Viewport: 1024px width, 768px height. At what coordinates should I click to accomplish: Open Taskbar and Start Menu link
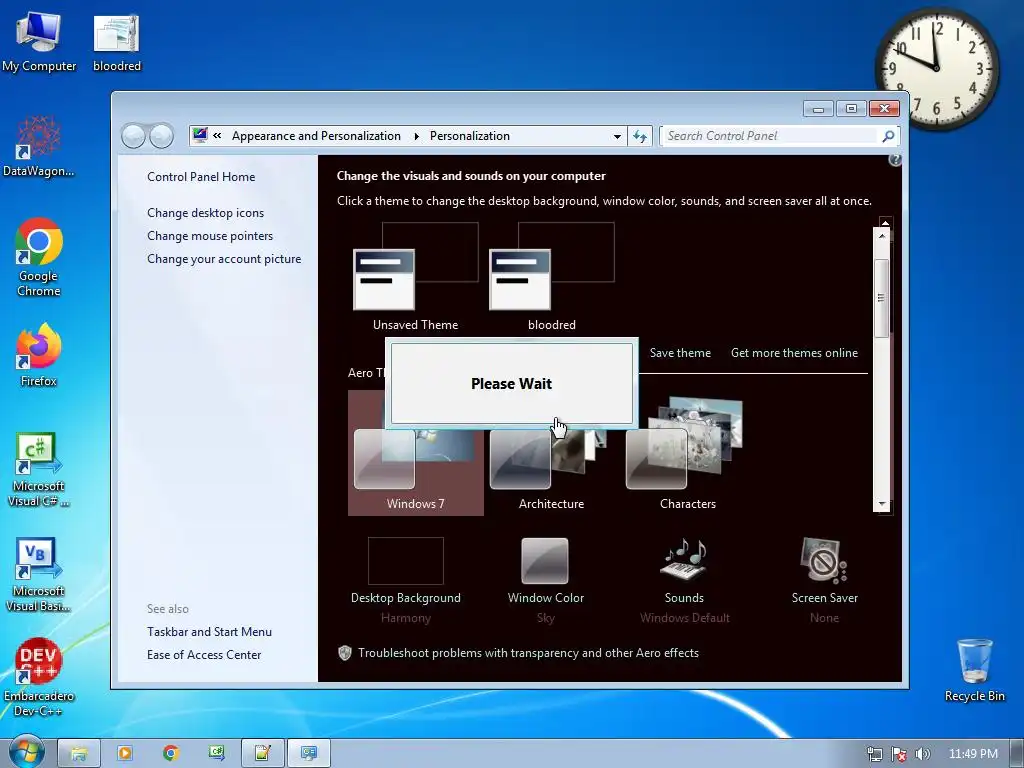209,632
